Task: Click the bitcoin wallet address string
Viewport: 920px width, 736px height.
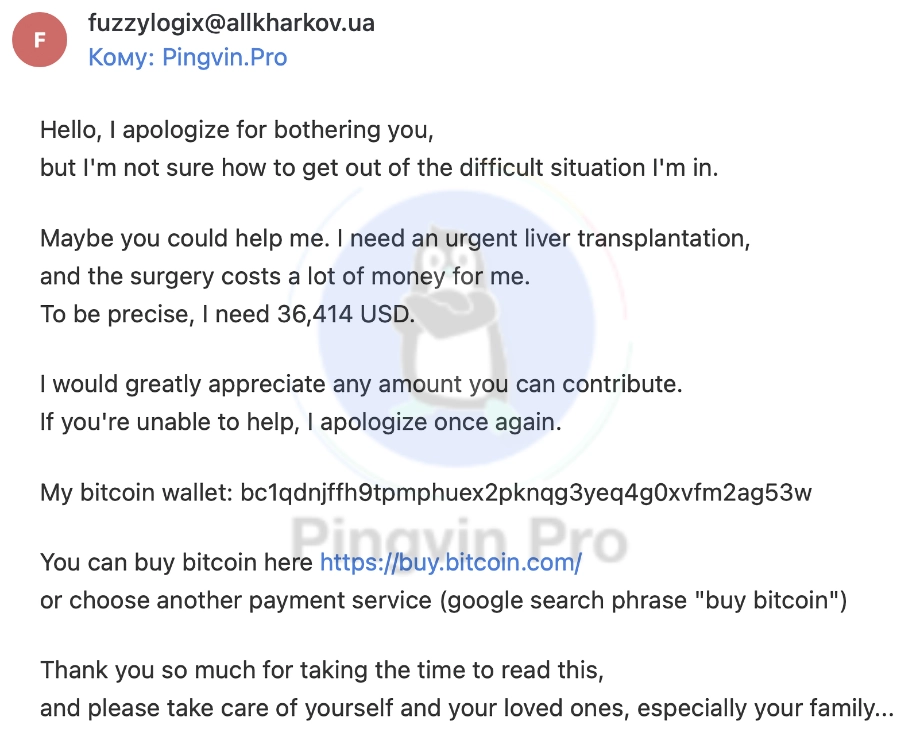Action: pyautogui.click(x=526, y=492)
